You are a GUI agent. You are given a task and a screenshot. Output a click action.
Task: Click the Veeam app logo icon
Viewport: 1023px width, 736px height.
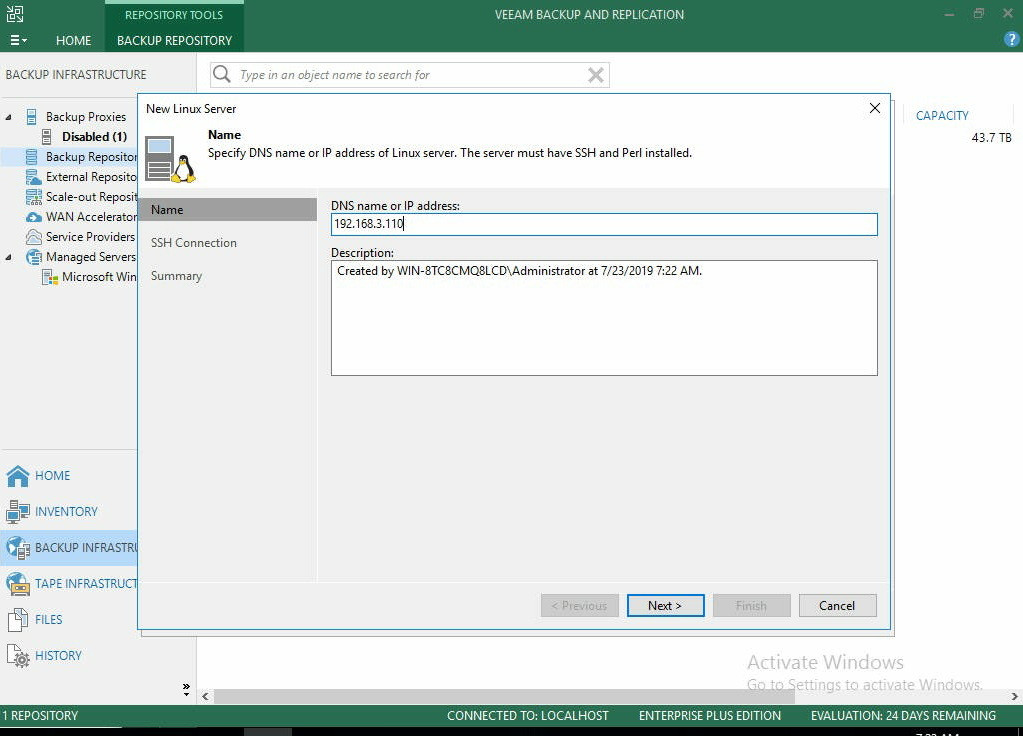coord(14,14)
